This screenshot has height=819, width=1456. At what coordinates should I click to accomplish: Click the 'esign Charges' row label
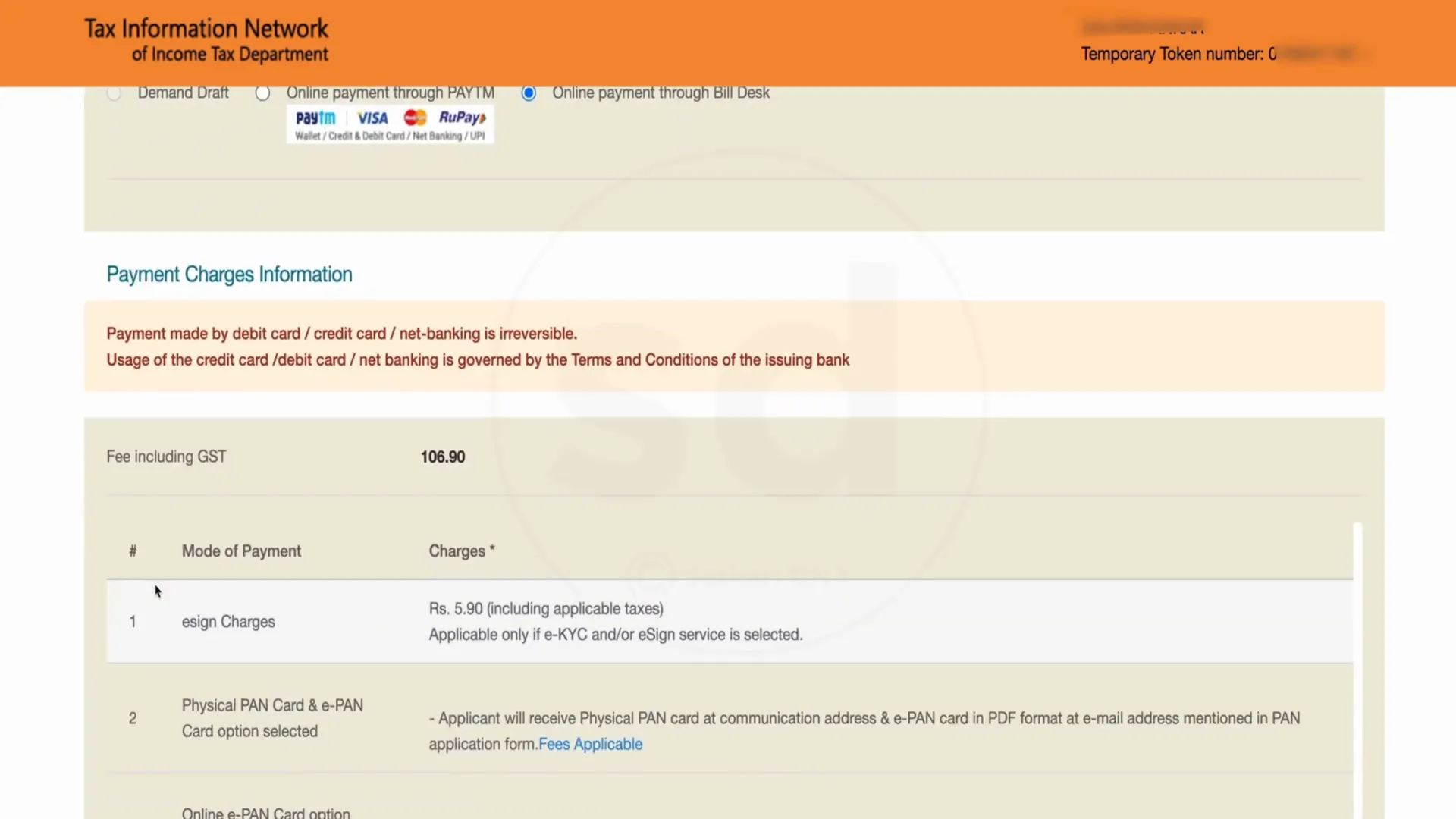coord(228,622)
